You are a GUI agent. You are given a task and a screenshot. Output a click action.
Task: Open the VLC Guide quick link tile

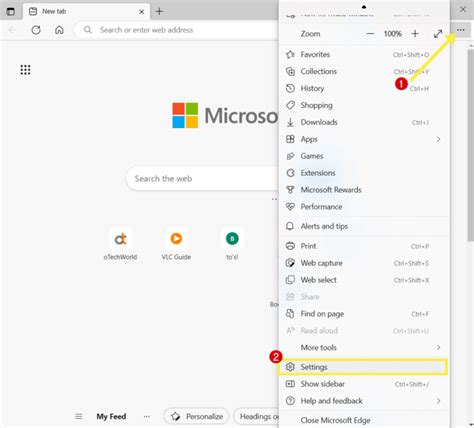[176, 244]
